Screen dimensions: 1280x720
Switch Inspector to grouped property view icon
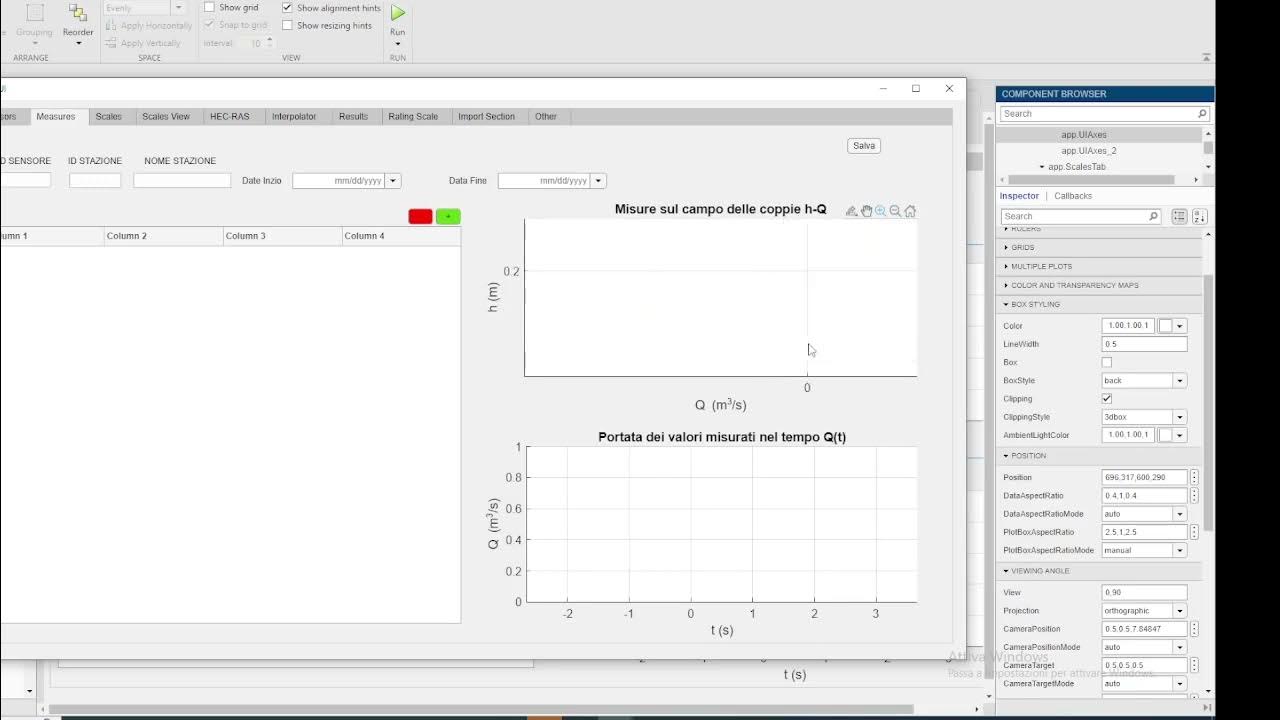(1179, 216)
